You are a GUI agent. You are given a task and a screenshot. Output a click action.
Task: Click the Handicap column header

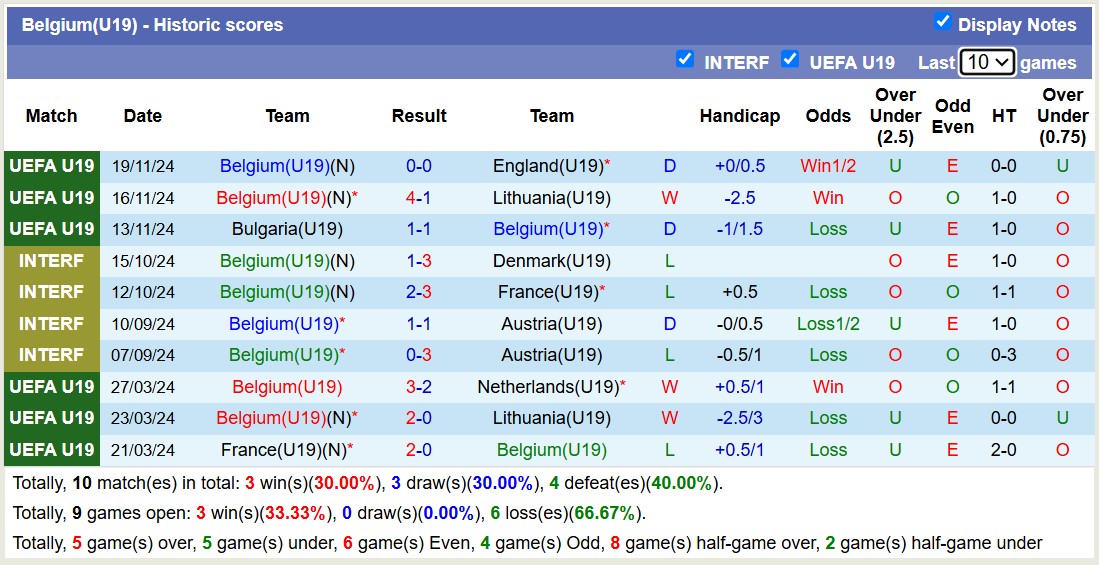point(739,116)
